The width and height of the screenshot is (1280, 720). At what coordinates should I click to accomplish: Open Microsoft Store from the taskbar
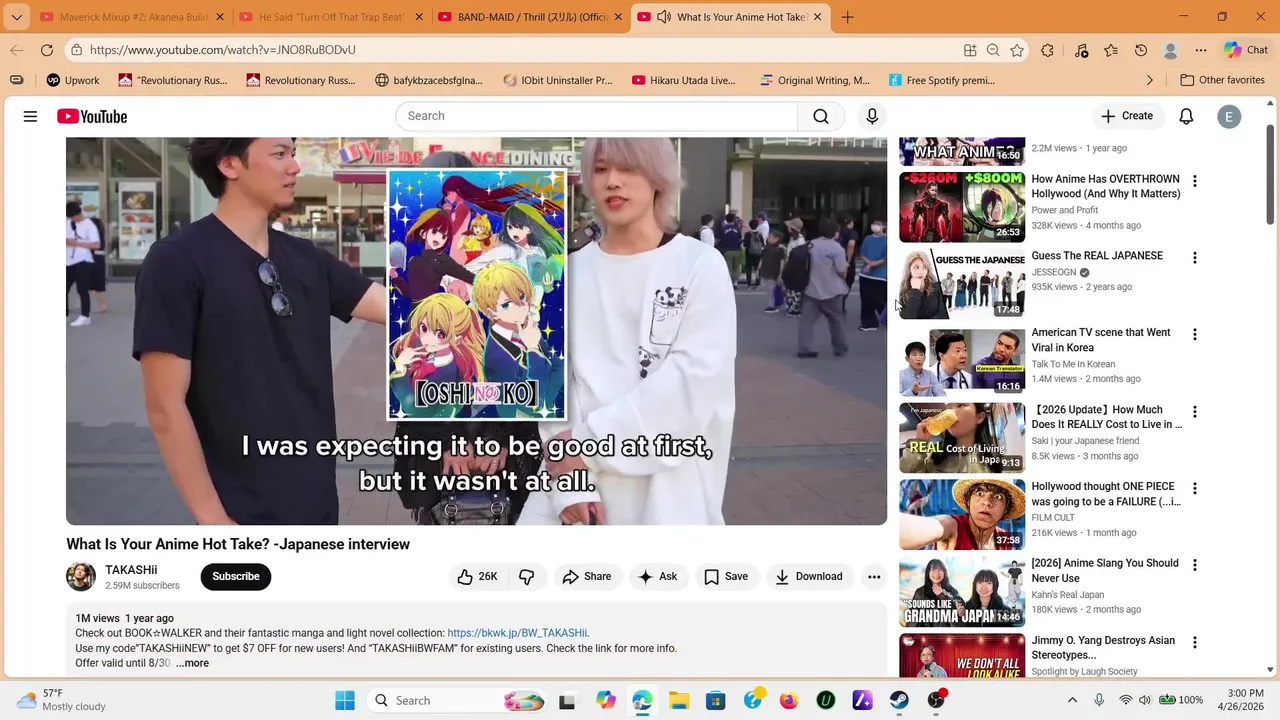[x=715, y=700]
